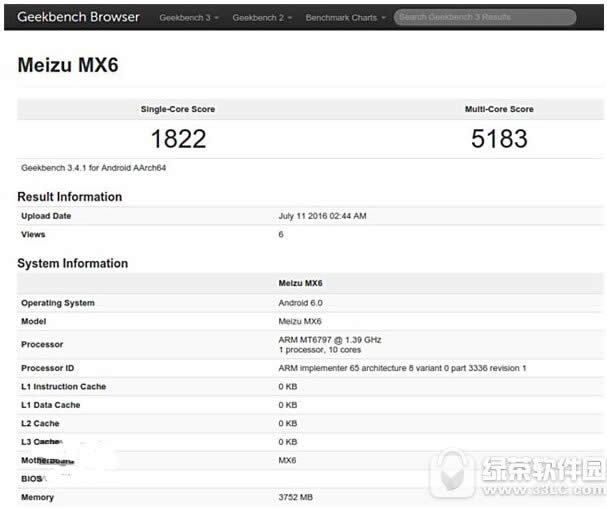Select the Upload Date row label
The image size is (607, 509).
[46, 216]
